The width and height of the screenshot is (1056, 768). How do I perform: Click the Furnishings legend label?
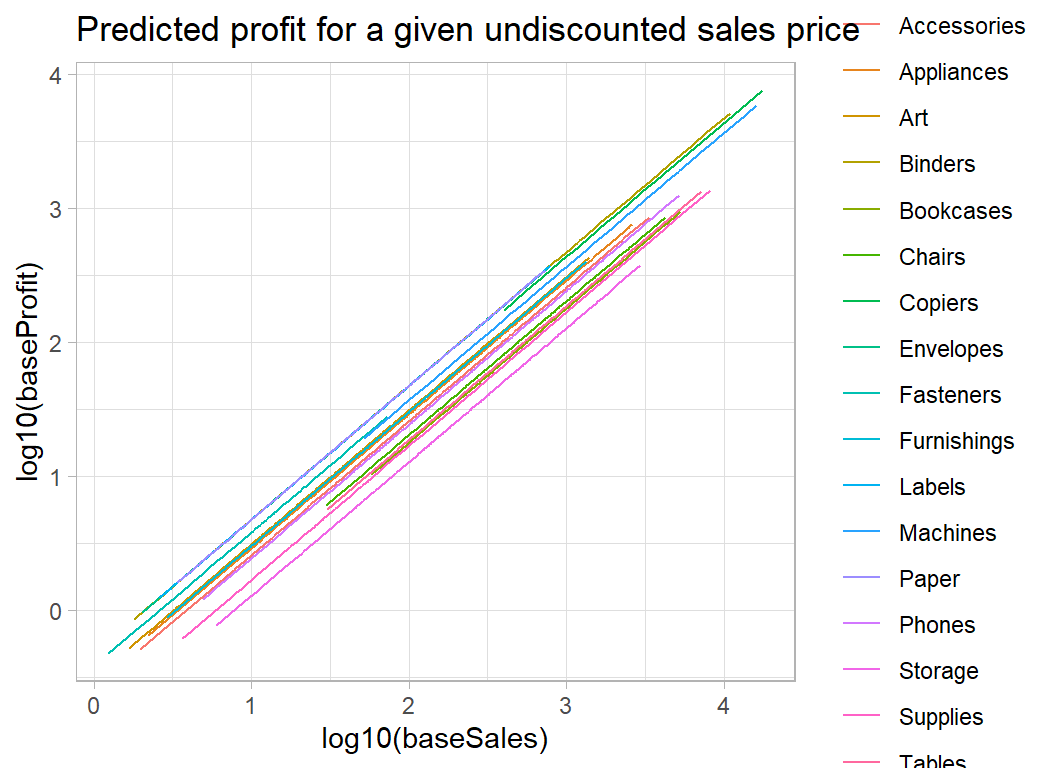956,441
